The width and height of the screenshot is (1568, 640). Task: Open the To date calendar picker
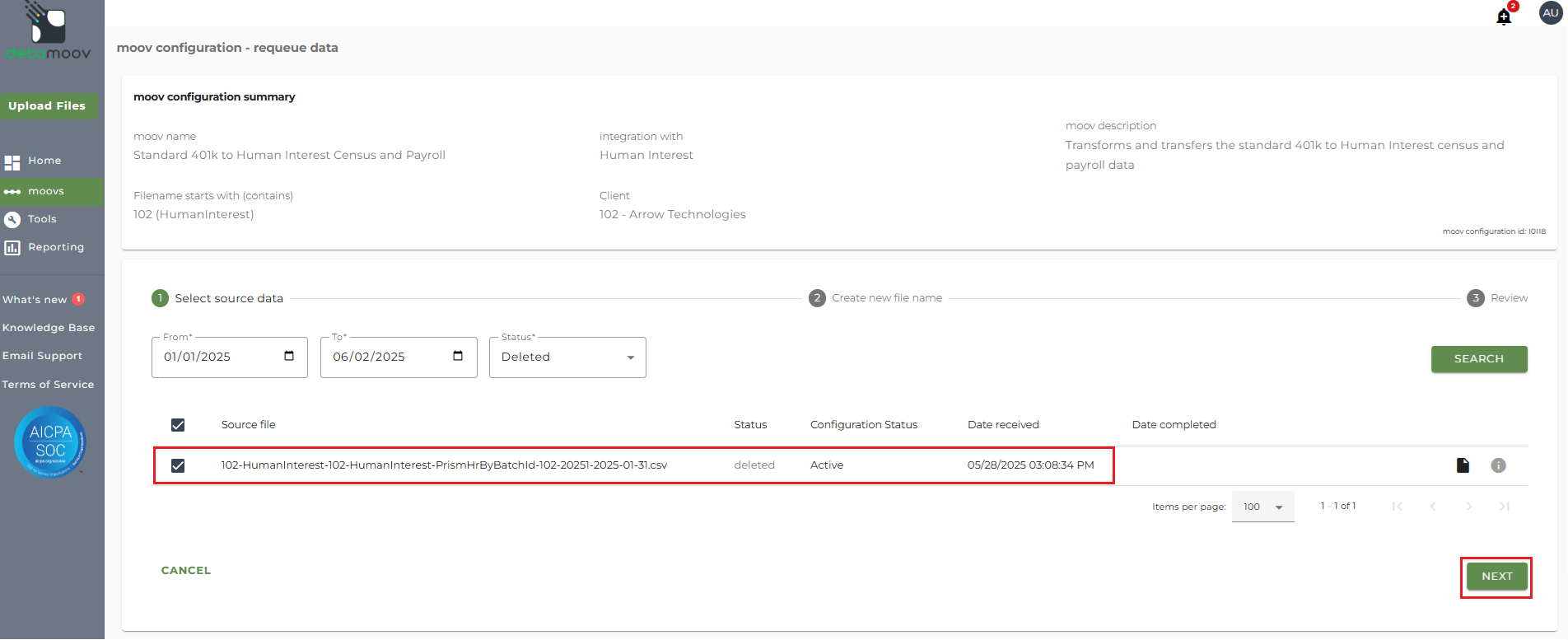click(x=458, y=356)
